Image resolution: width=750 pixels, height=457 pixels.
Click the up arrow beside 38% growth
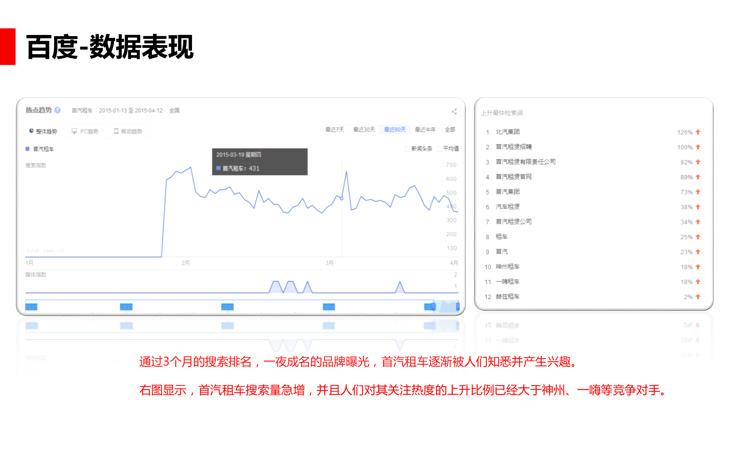pyautogui.click(x=698, y=207)
